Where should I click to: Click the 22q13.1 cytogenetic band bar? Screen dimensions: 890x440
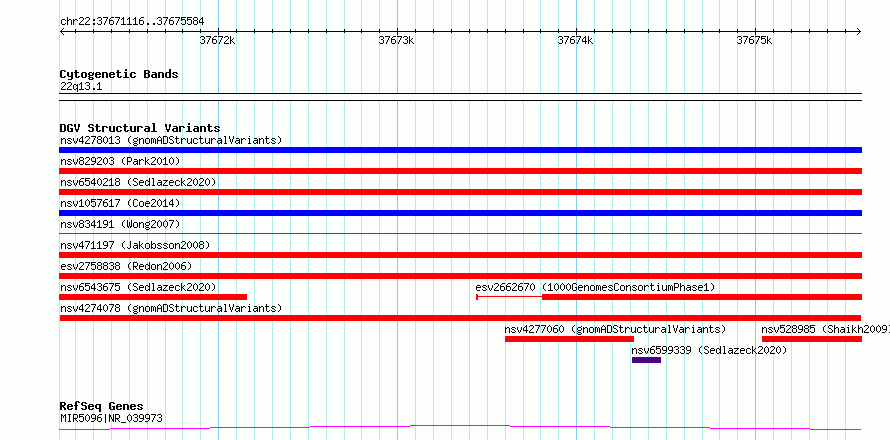[x=460, y=97]
